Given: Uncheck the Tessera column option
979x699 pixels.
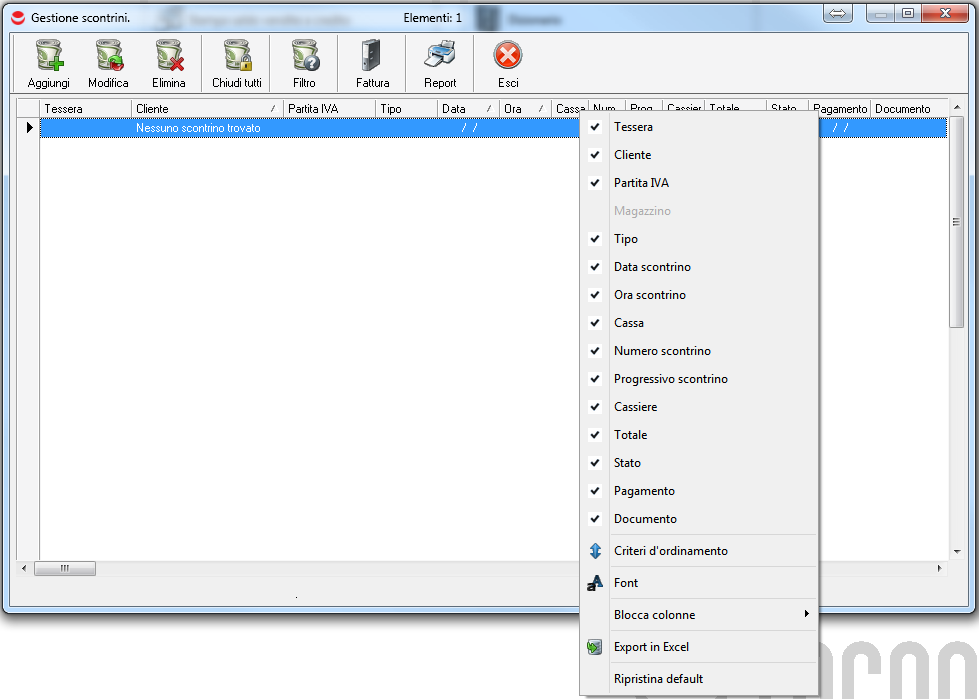Looking at the screenshot, I should pyautogui.click(x=633, y=127).
